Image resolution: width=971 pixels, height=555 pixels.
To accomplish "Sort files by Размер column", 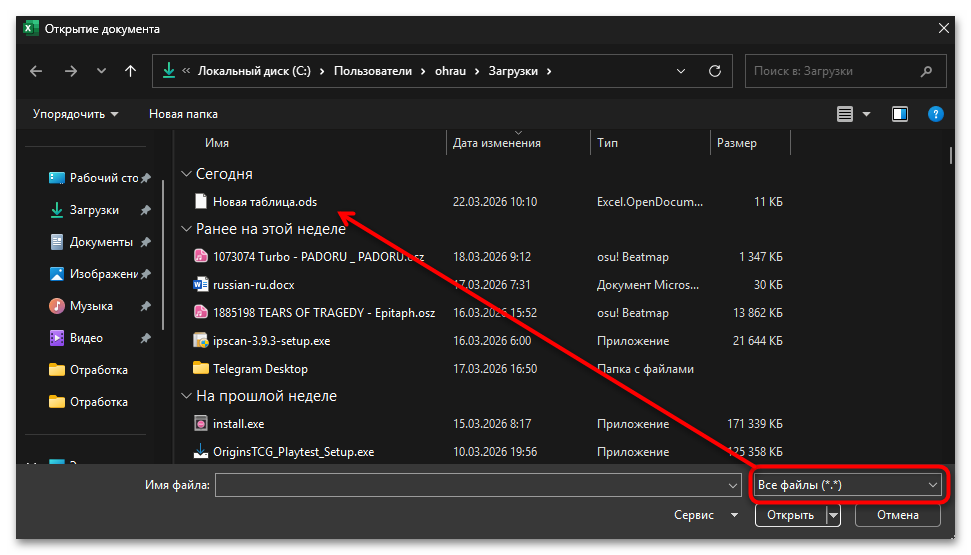I will pos(737,143).
